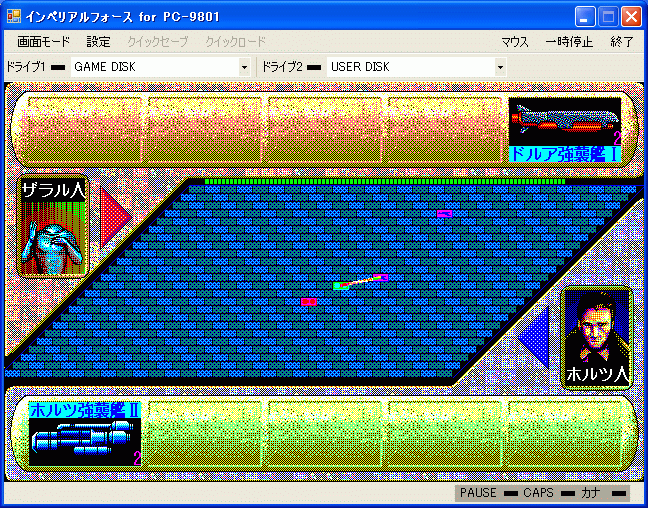Click the ホルツ強襲艦 II ship card
The width and height of the screenshot is (648, 508).
tap(85, 434)
